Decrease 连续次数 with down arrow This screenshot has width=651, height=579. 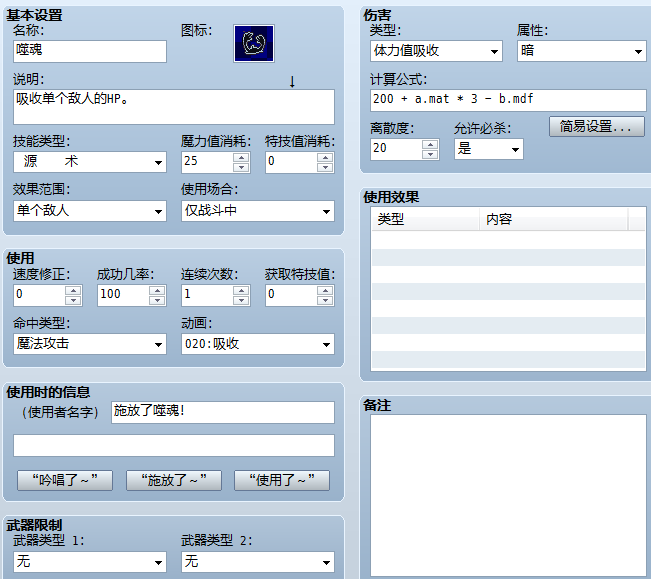tap(241, 300)
